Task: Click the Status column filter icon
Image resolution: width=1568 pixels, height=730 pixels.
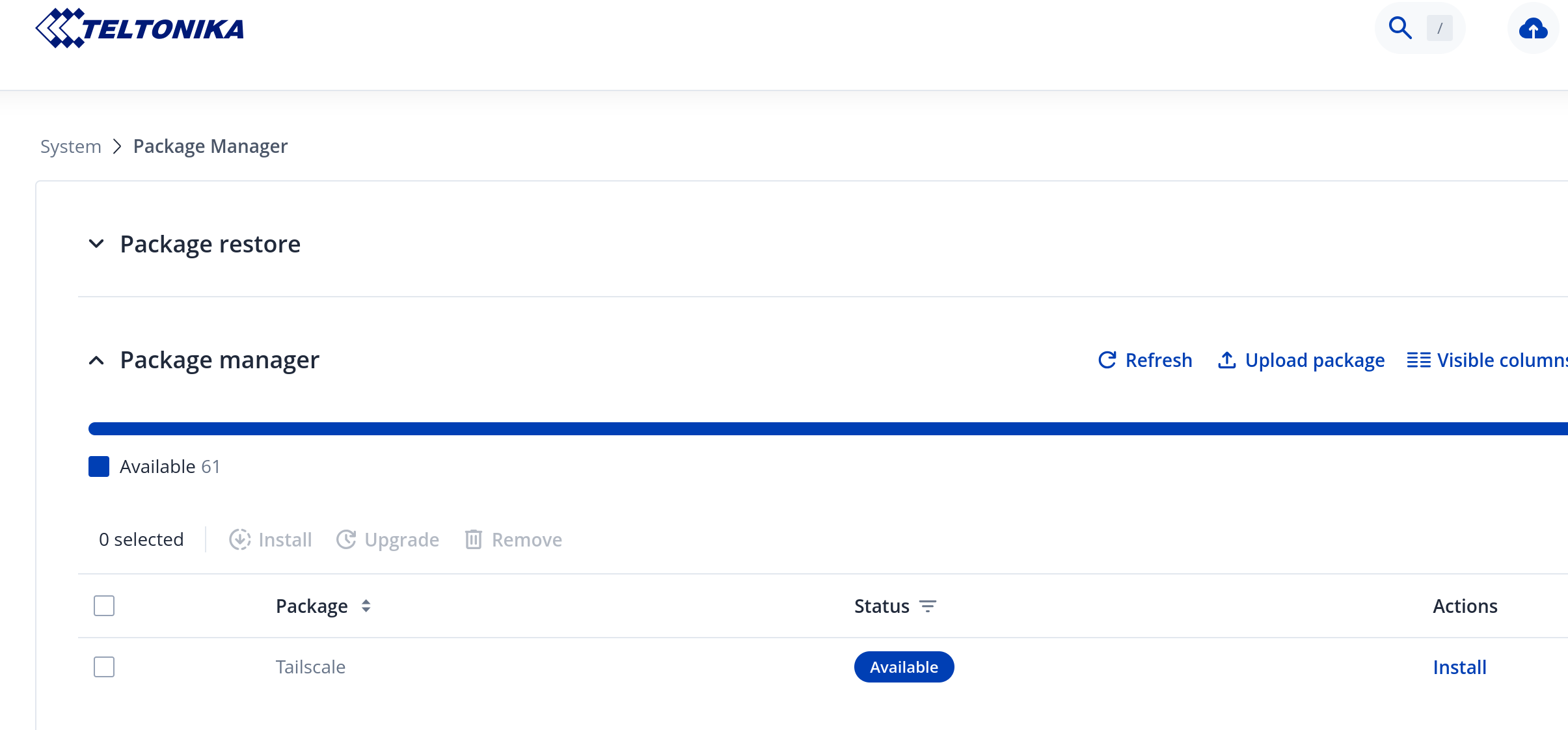Action: click(x=928, y=606)
